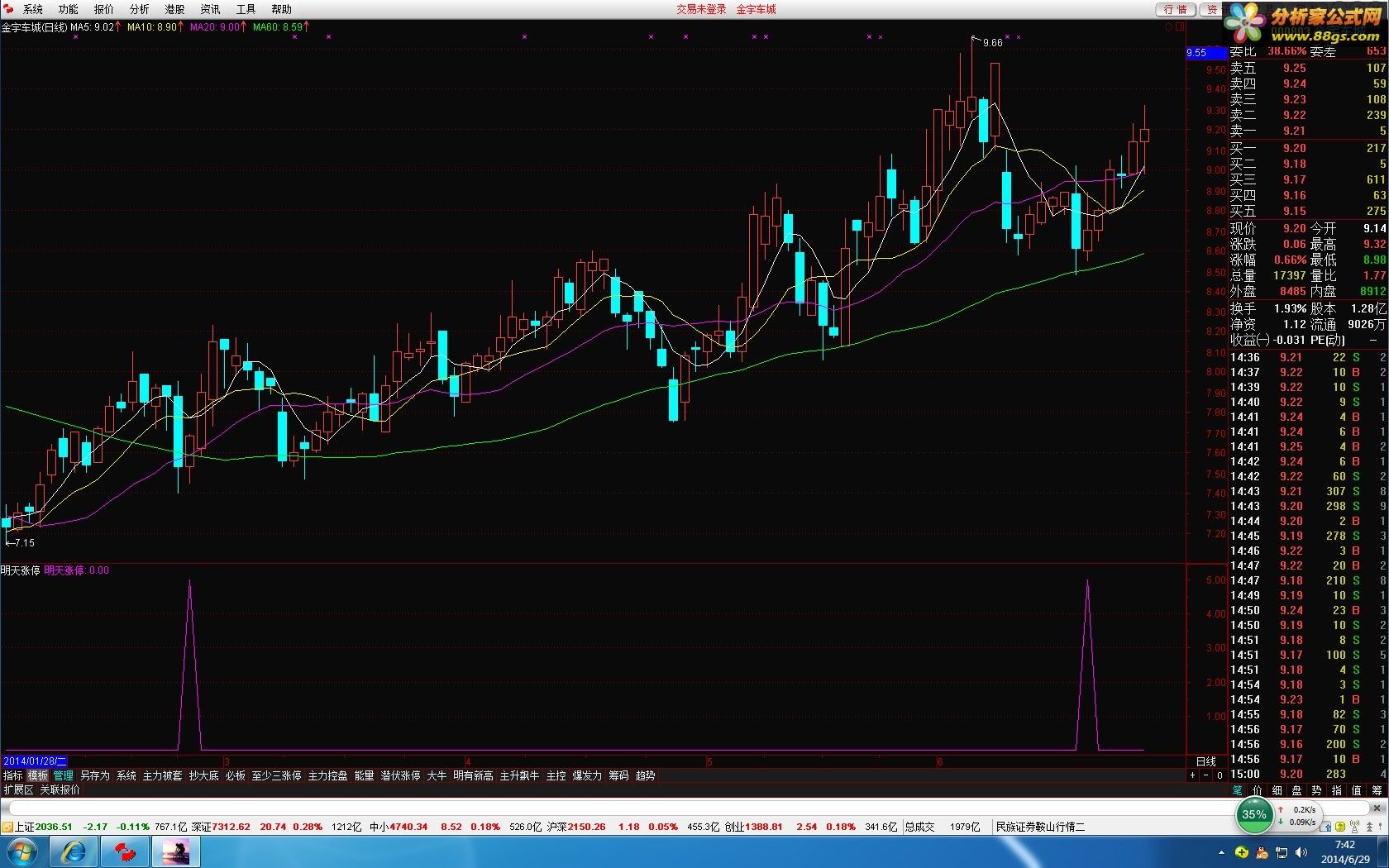The height and width of the screenshot is (868, 1389).
Task: Apply the 明有新高 indicator template
Action: (x=474, y=775)
